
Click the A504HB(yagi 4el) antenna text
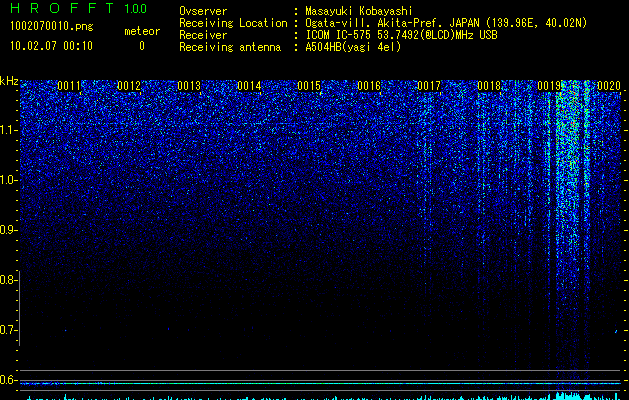tap(353, 47)
